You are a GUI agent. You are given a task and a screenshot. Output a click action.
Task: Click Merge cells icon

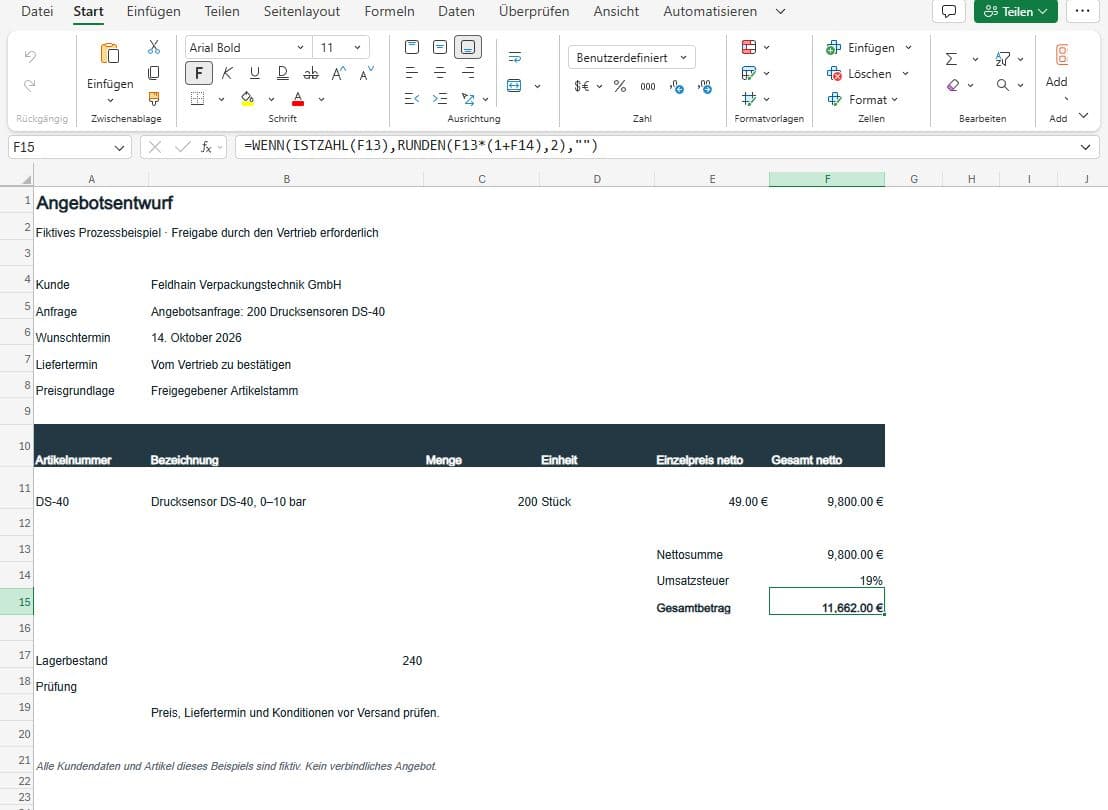(514, 86)
